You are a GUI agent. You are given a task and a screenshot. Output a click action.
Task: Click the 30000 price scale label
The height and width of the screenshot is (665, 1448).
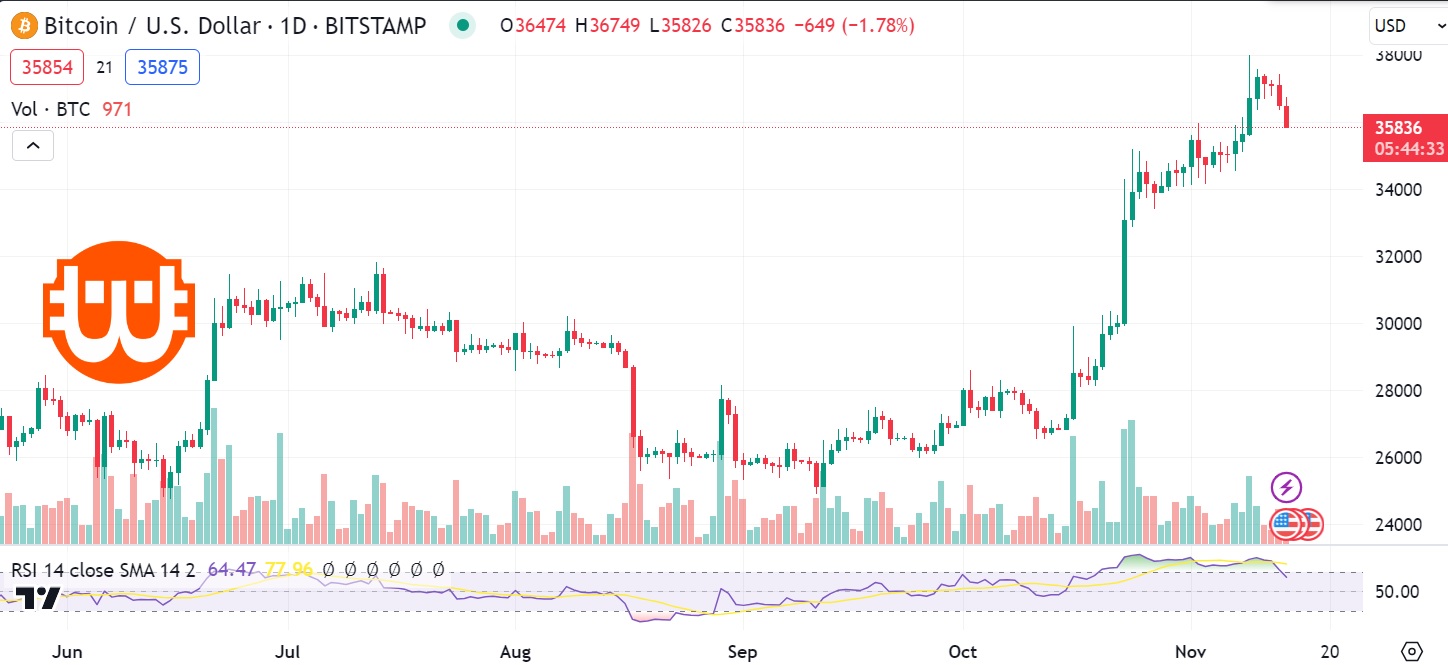coord(1395,323)
